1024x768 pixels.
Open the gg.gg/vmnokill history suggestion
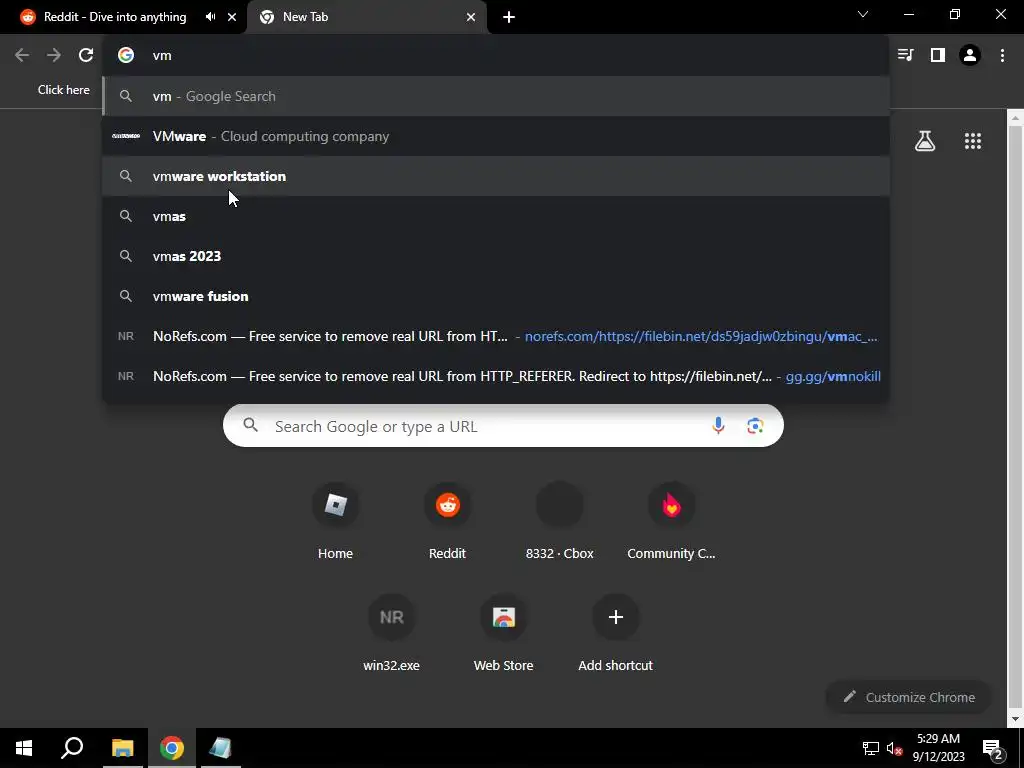(x=496, y=376)
